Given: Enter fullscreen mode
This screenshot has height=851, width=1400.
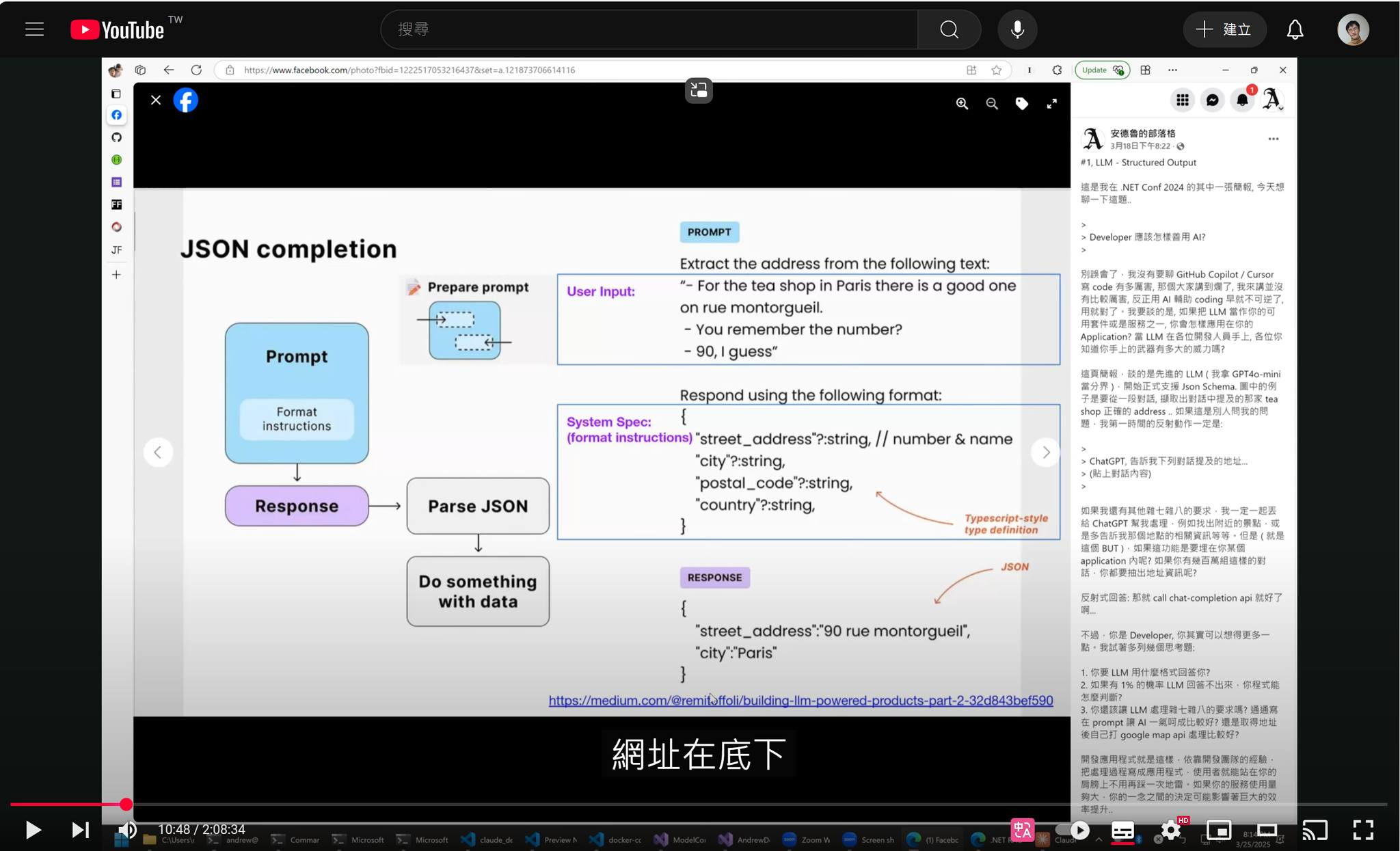Looking at the screenshot, I should [x=1363, y=830].
